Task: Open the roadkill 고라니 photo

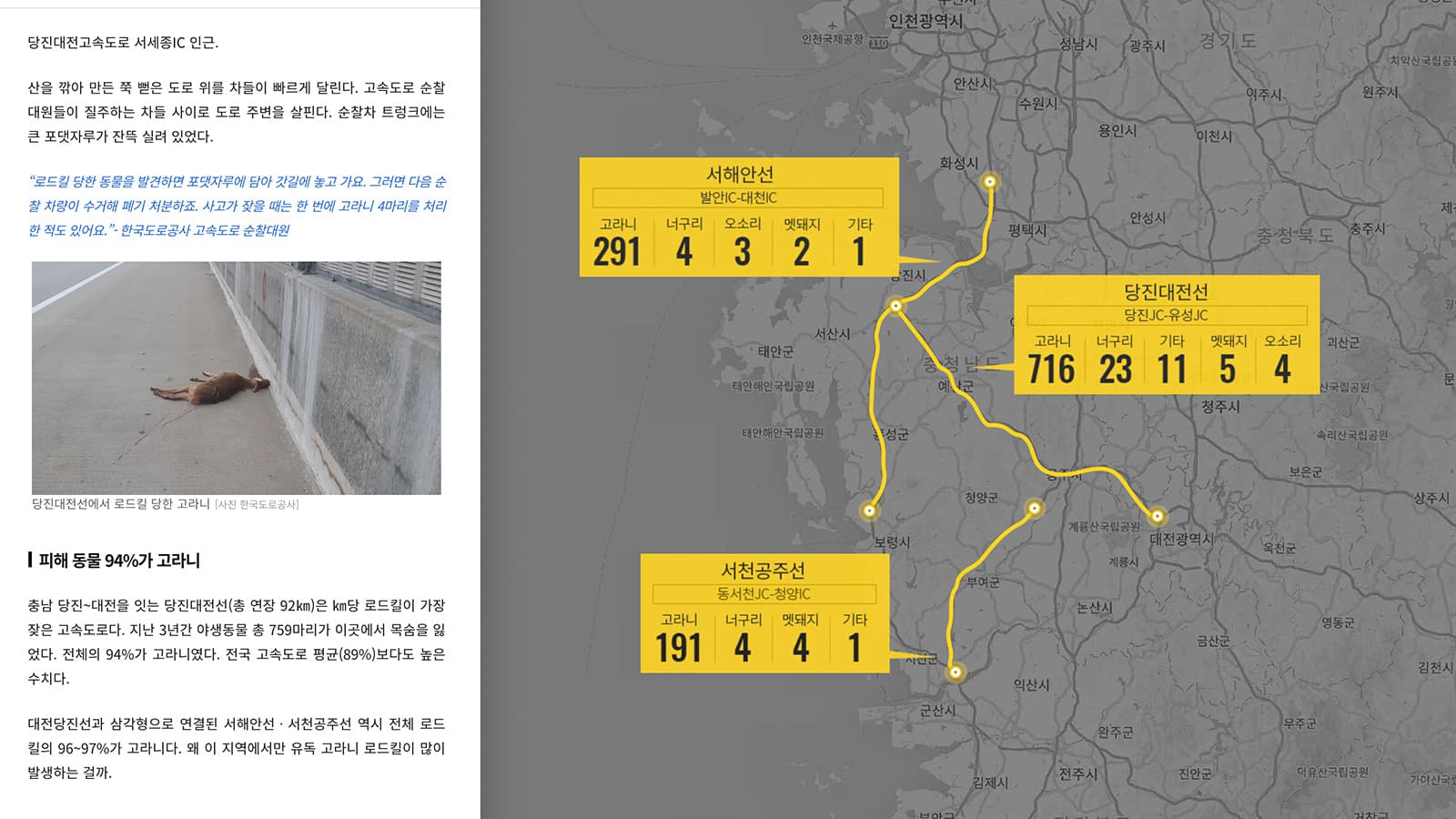Action: 237,378
